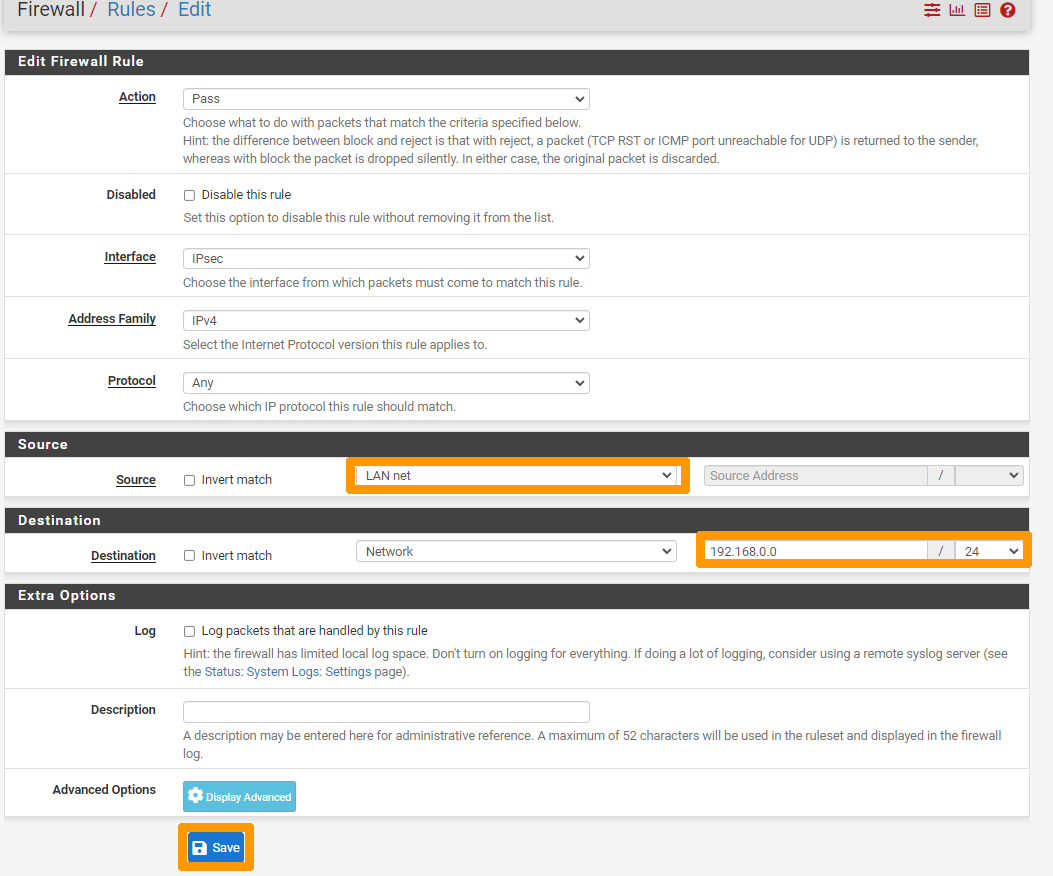The image size is (1053, 876).
Task: Open the Source type dropdown LAN net
Action: tap(517, 476)
